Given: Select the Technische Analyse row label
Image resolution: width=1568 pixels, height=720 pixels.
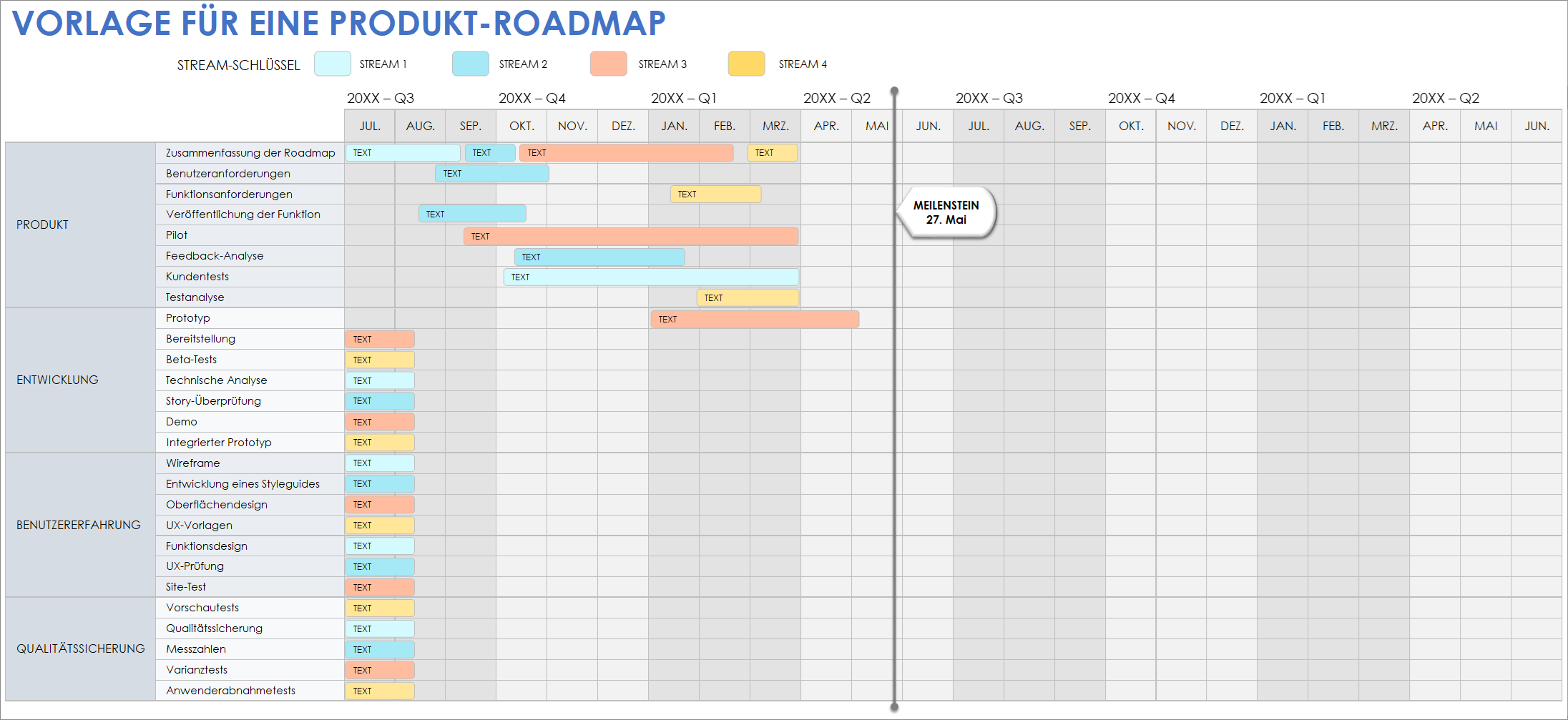Looking at the screenshot, I should click(x=216, y=380).
